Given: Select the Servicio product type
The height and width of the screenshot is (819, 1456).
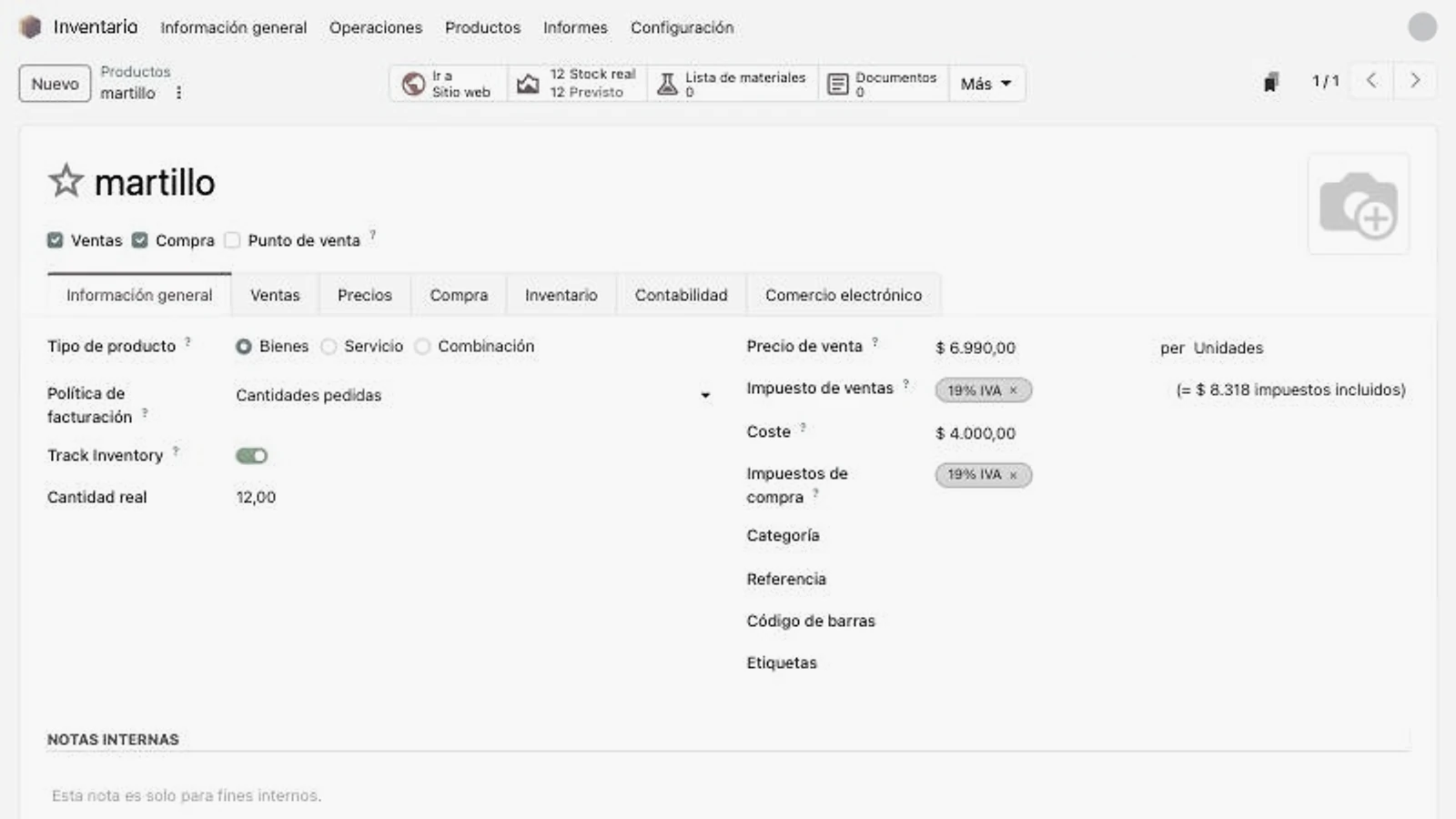Looking at the screenshot, I should point(329,347).
